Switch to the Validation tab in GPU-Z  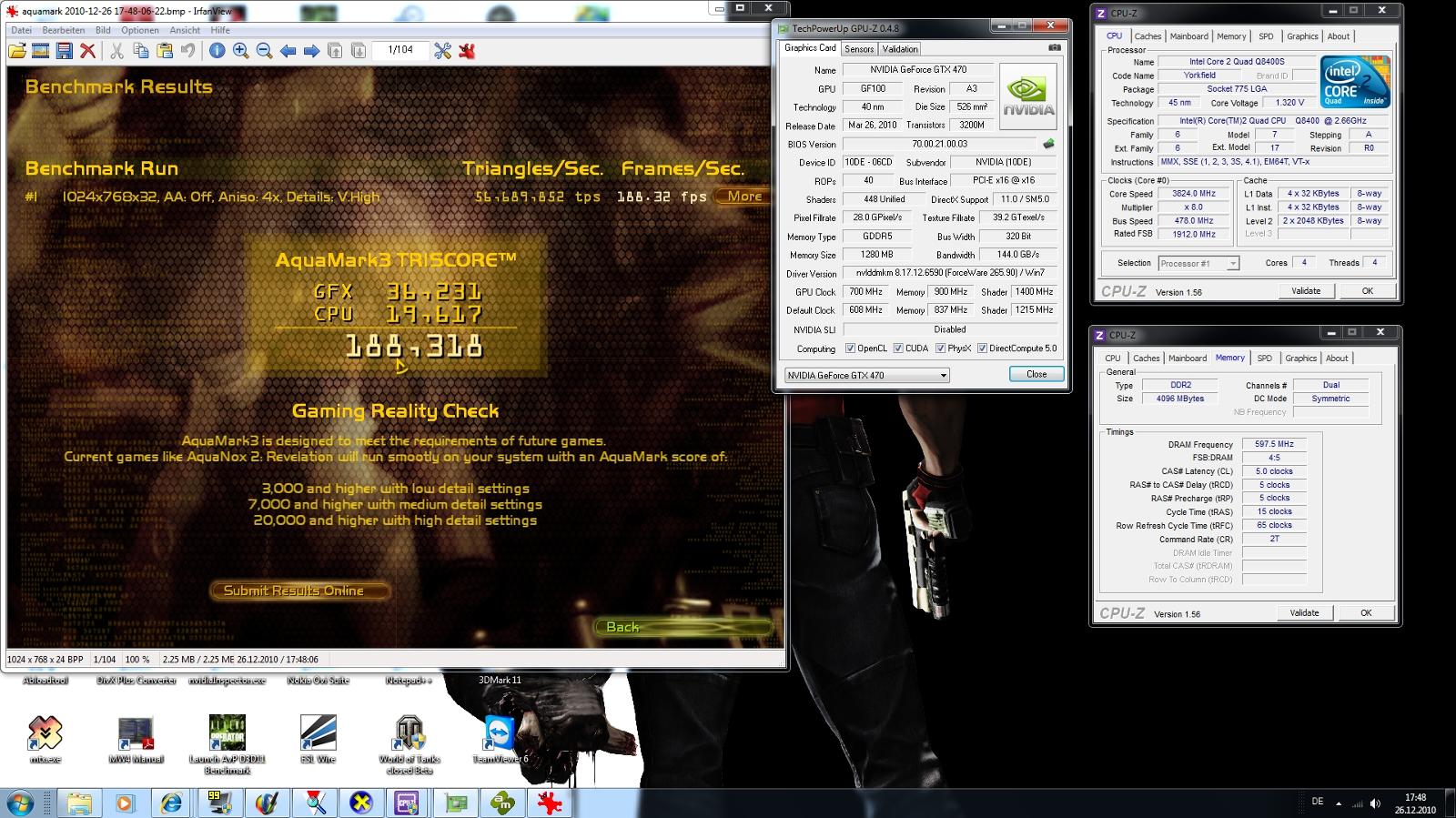900,49
